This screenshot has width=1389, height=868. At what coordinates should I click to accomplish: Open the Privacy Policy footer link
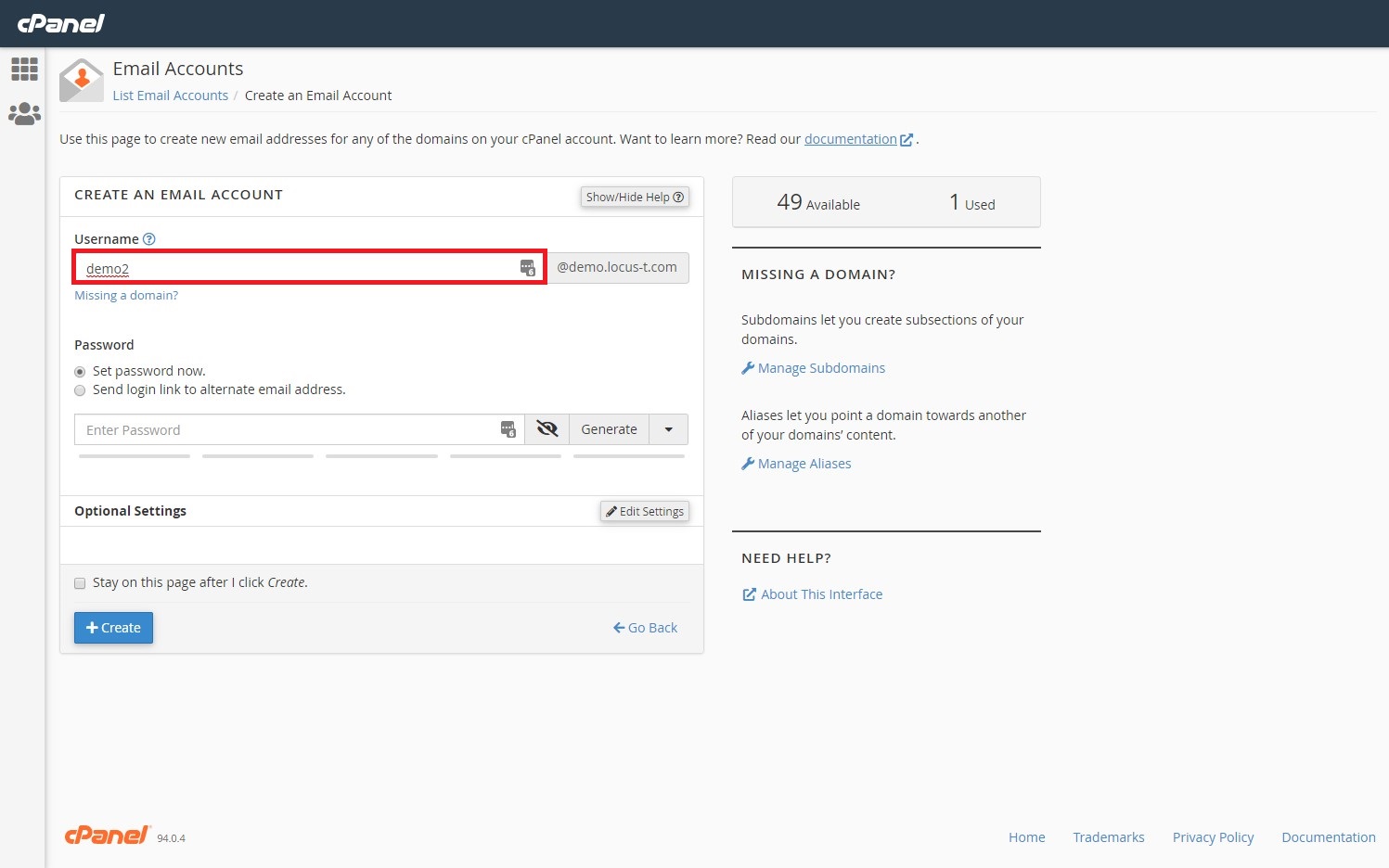tap(1213, 837)
